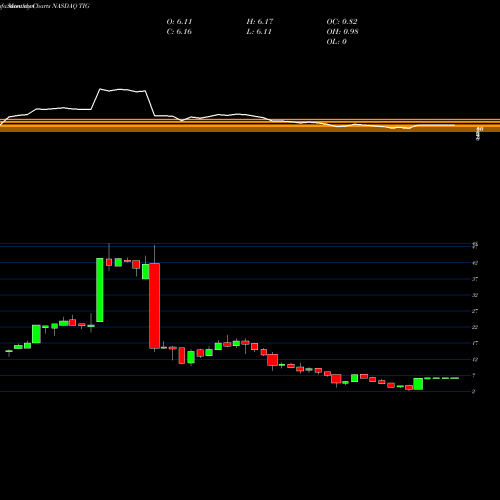Click the 27 price axis label
The image size is (500, 500).
click(475, 311)
